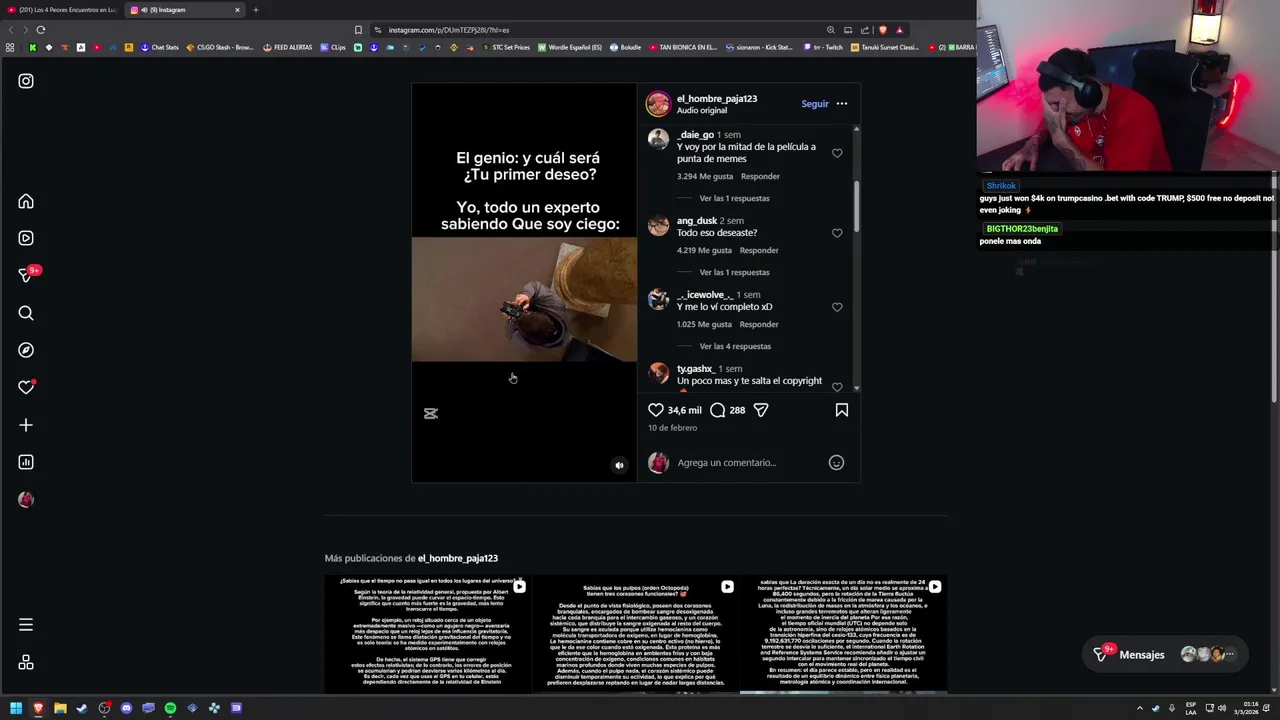Open the More hamburger menu in sidebar
Image resolution: width=1280 pixels, height=720 pixels.
click(x=26, y=625)
